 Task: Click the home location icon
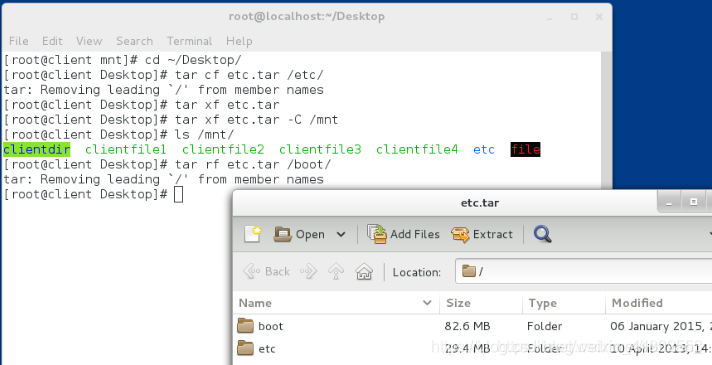[x=364, y=272]
